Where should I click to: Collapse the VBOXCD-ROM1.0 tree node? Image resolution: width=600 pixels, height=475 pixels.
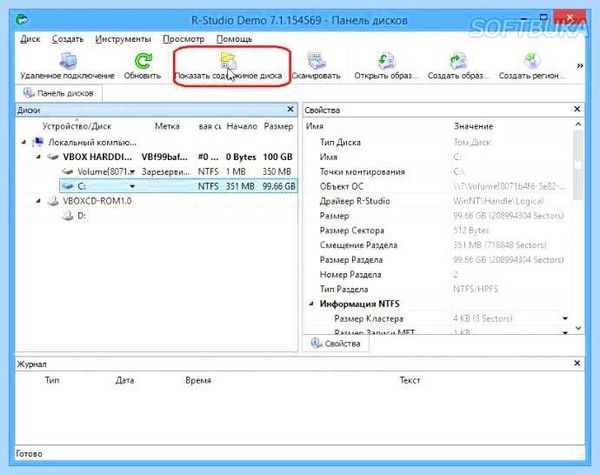point(38,201)
